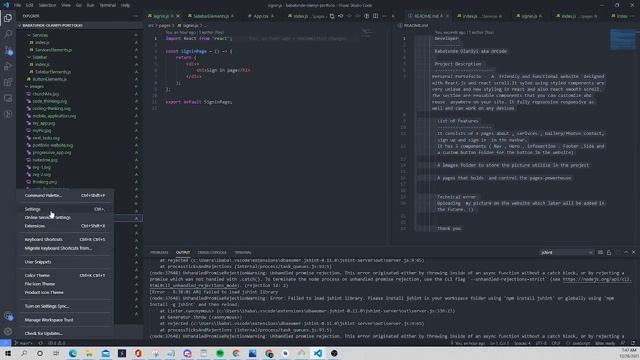Viewport: 640px width, 360px height.
Task: Maximize the panel with the chevron-up icon
Action: click(x=626, y=253)
